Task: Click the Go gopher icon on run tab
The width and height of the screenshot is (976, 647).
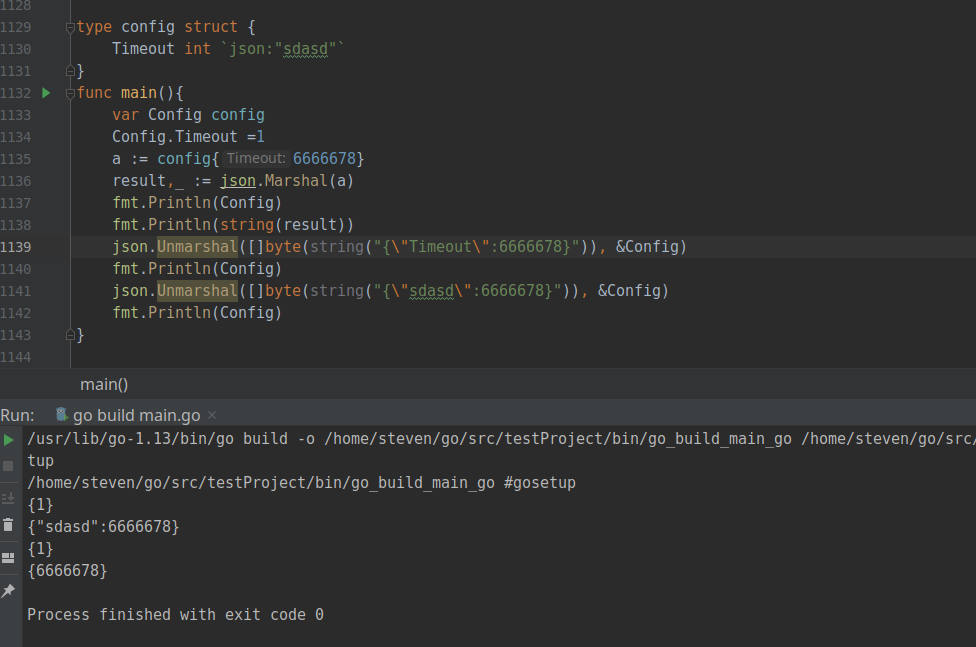Action: point(62,414)
